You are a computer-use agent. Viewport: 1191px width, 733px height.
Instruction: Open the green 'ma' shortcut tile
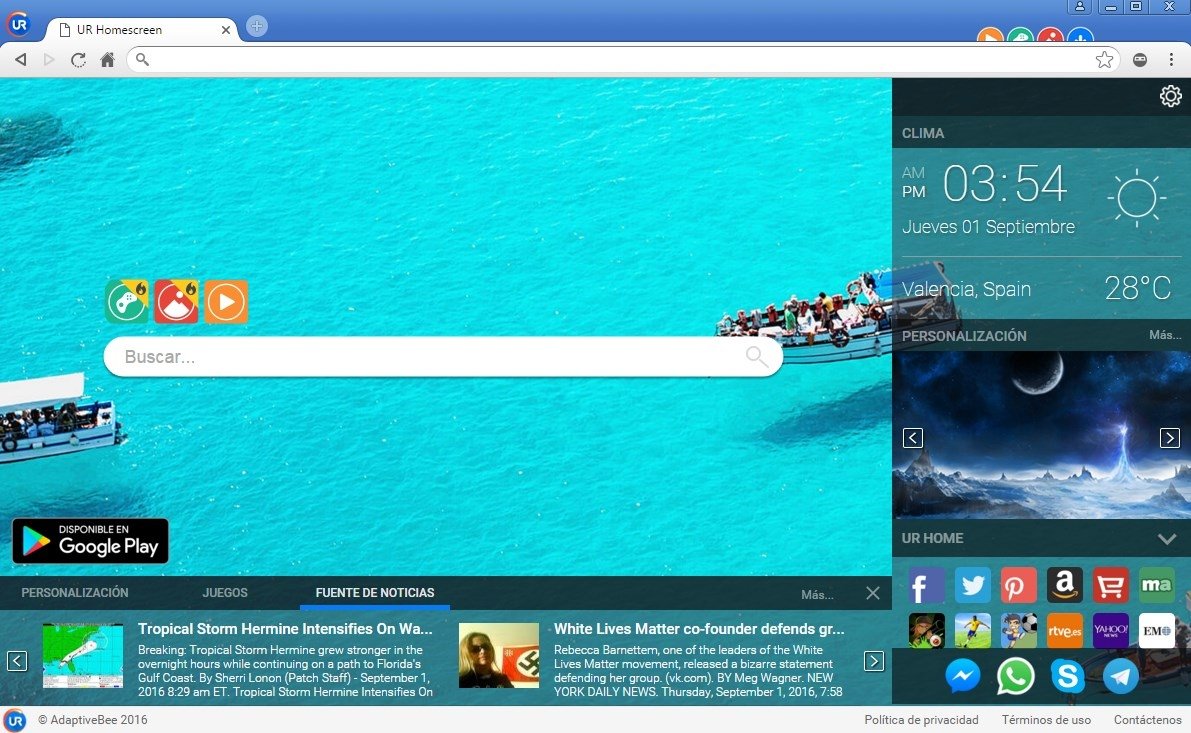point(1156,586)
